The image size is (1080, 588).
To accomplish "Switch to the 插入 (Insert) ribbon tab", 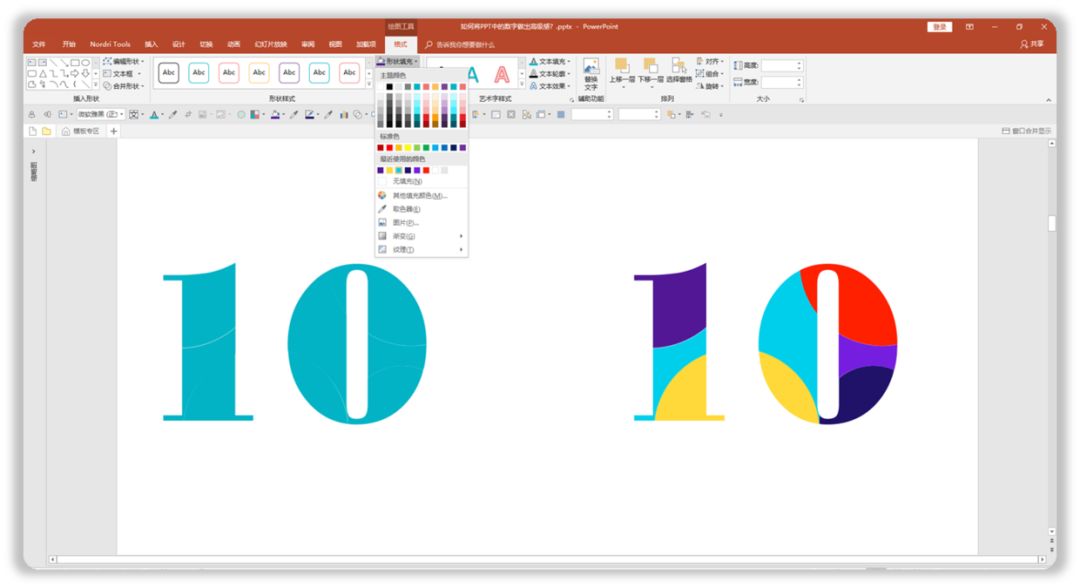I will [151, 44].
